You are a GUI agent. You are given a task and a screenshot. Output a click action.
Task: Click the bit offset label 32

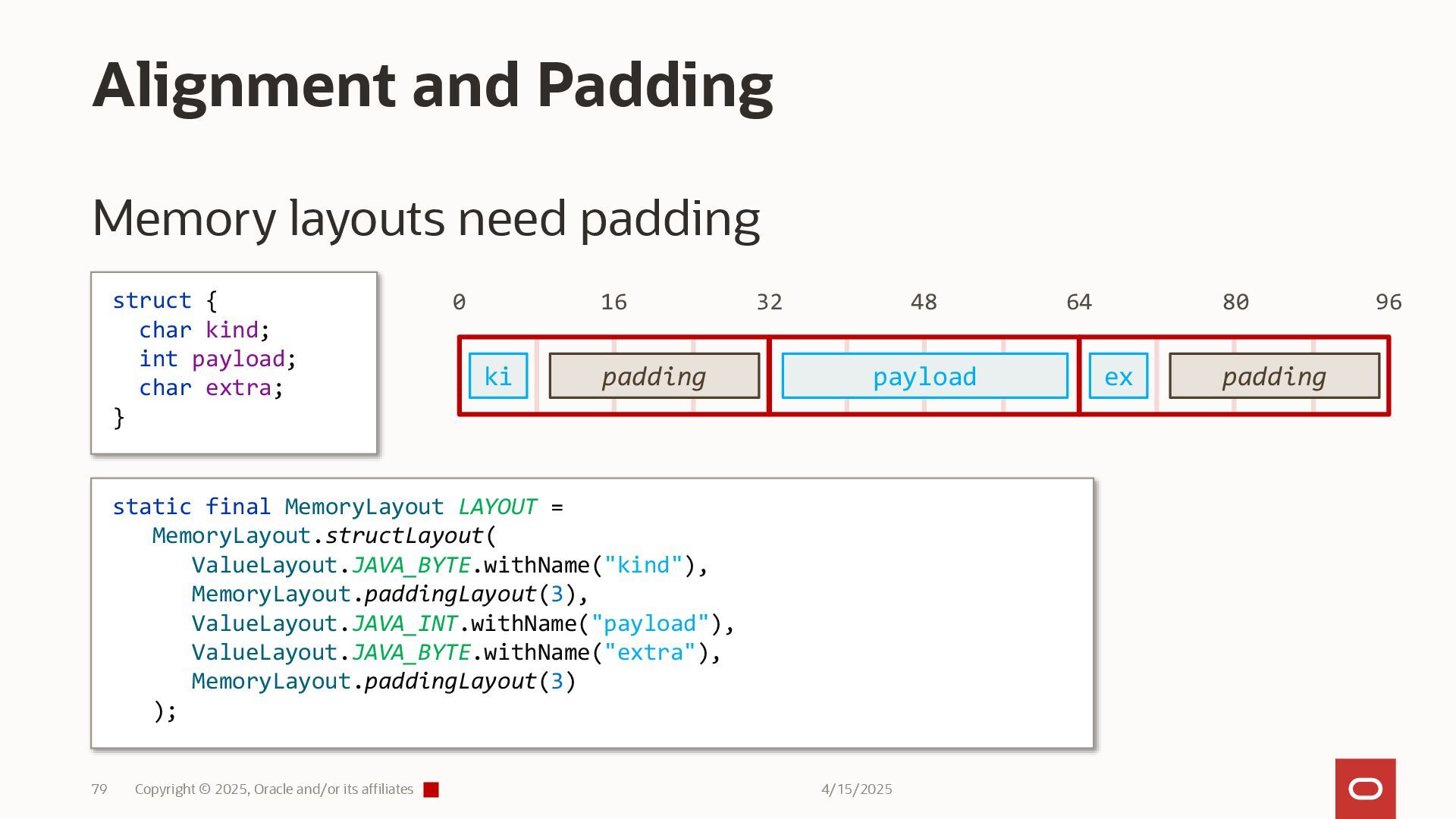[x=769, y=303]
